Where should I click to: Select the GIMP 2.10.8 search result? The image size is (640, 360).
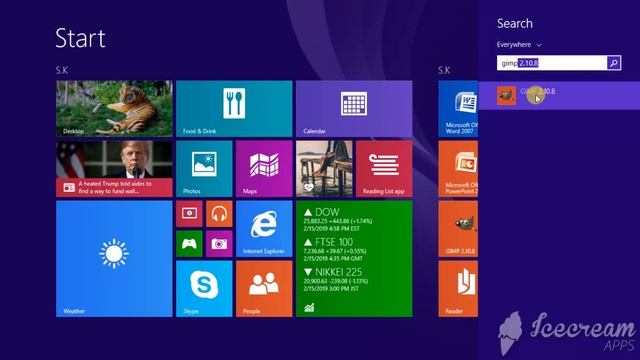pyautogui.click(x=559, y=95)
